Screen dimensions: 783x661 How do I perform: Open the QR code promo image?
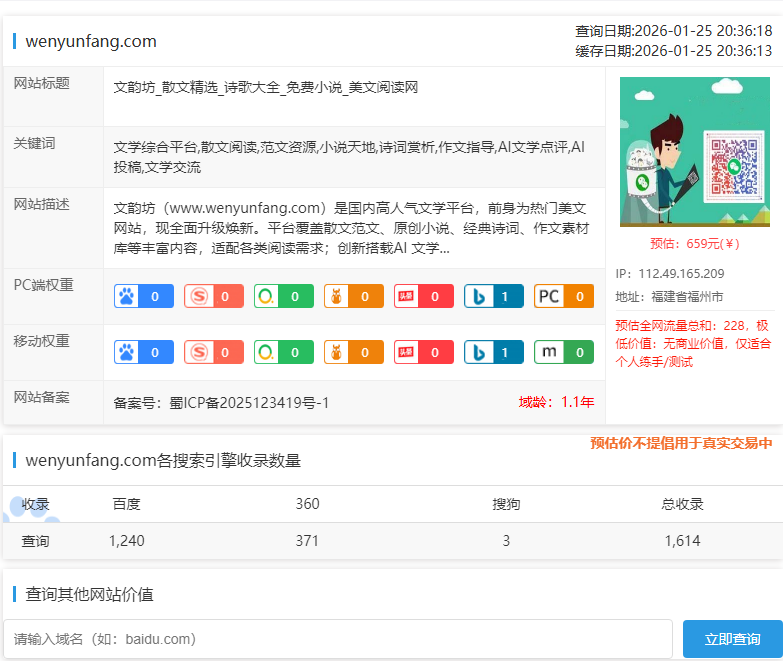click(x=694, y=152)
